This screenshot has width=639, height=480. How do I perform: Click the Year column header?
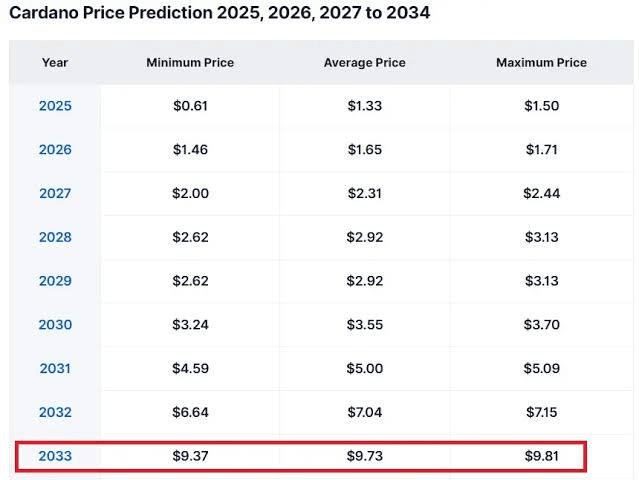pyautogui.click(x=55, y=62)
